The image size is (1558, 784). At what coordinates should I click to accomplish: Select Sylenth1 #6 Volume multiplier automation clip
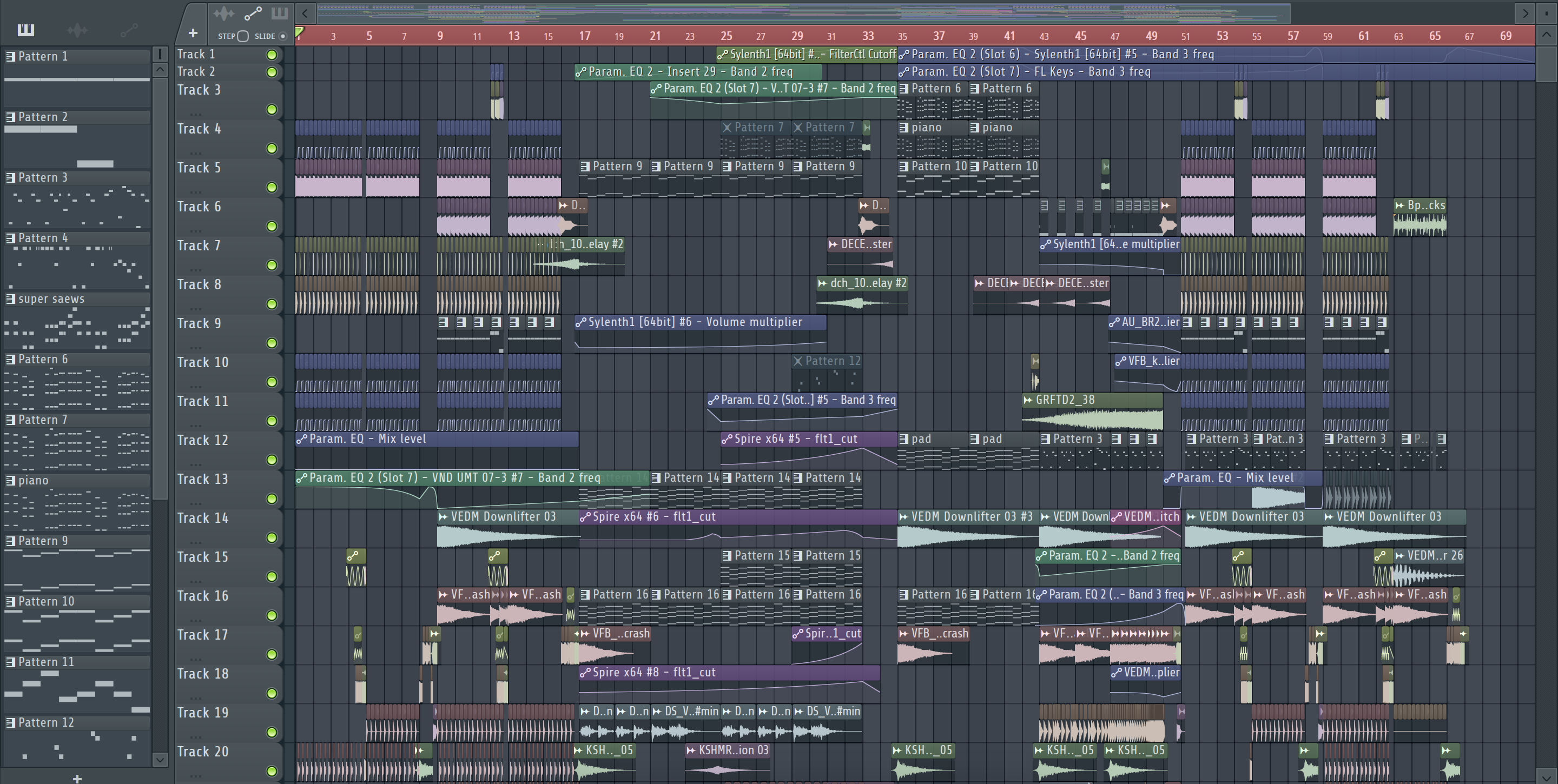coord(701,334)
